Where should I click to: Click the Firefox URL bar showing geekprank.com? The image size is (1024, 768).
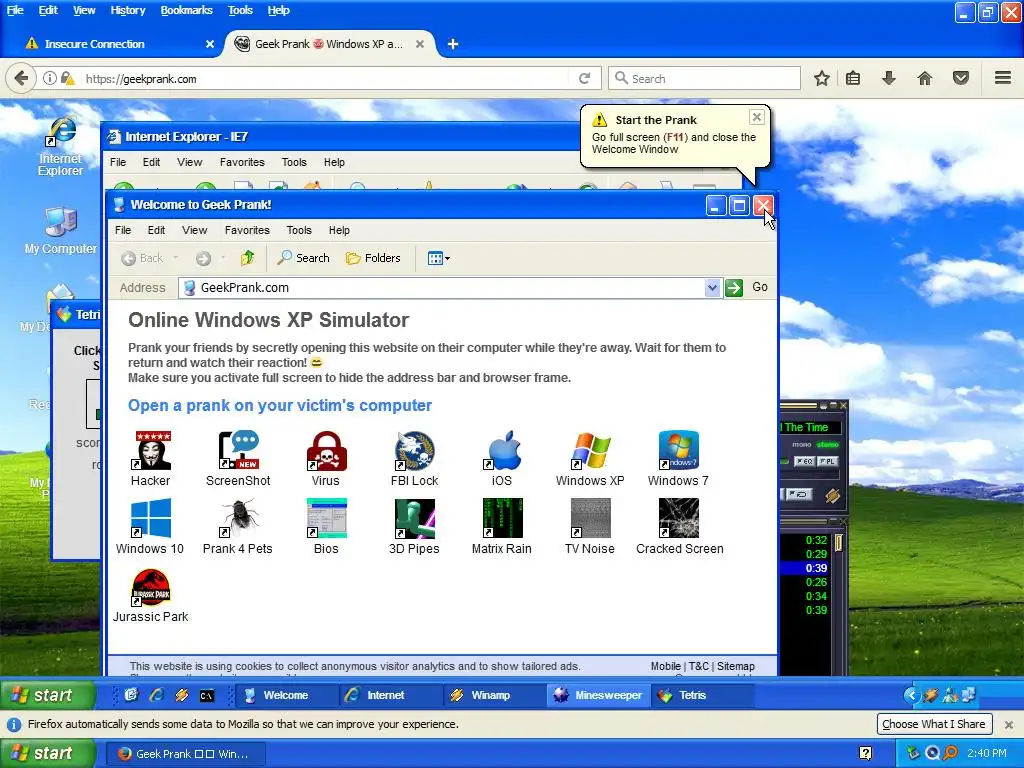coord(325,78)
